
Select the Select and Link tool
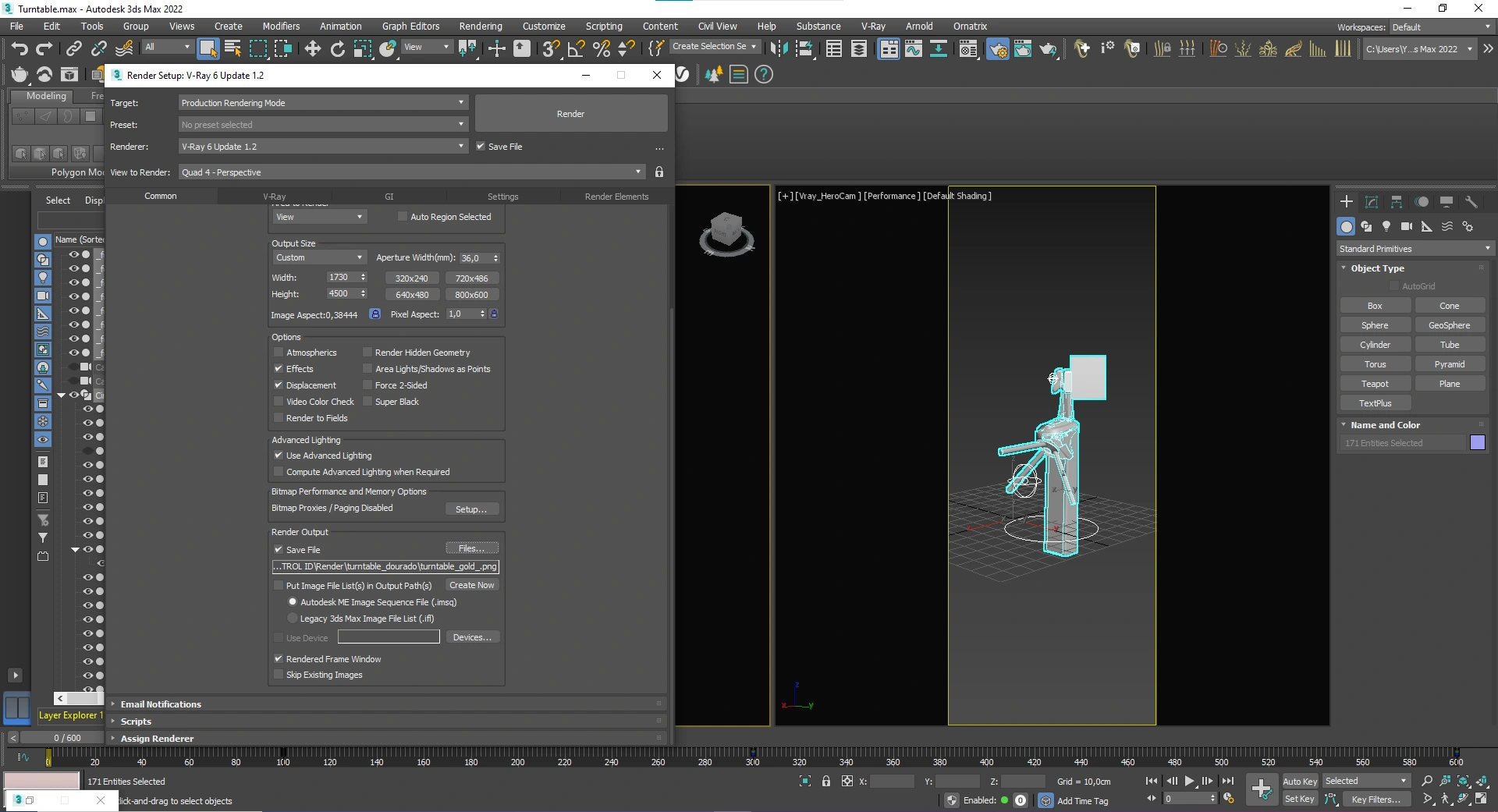pos(74,49)
